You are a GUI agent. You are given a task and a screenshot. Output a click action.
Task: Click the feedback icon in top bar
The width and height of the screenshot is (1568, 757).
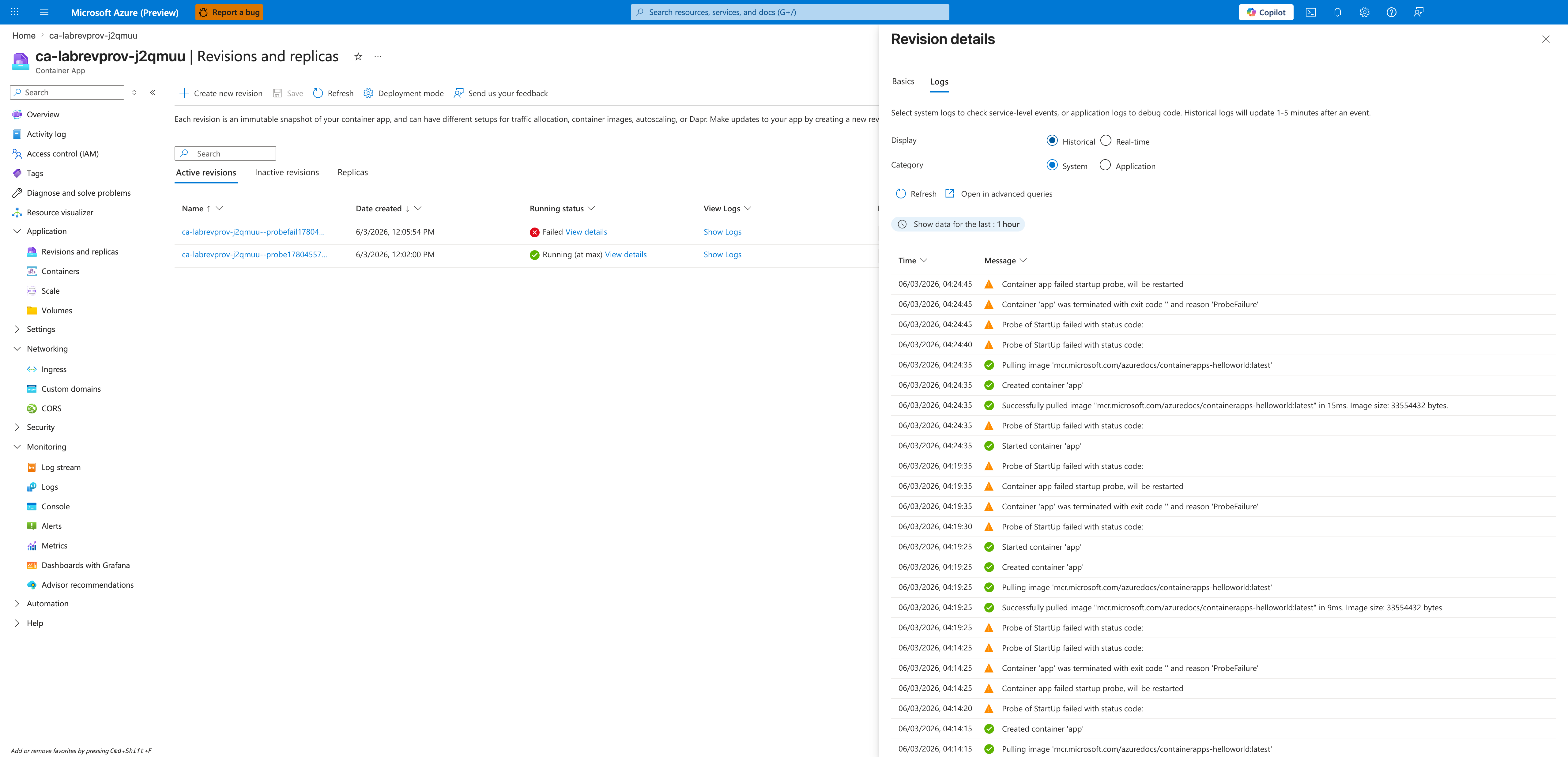click(1418, 12)
